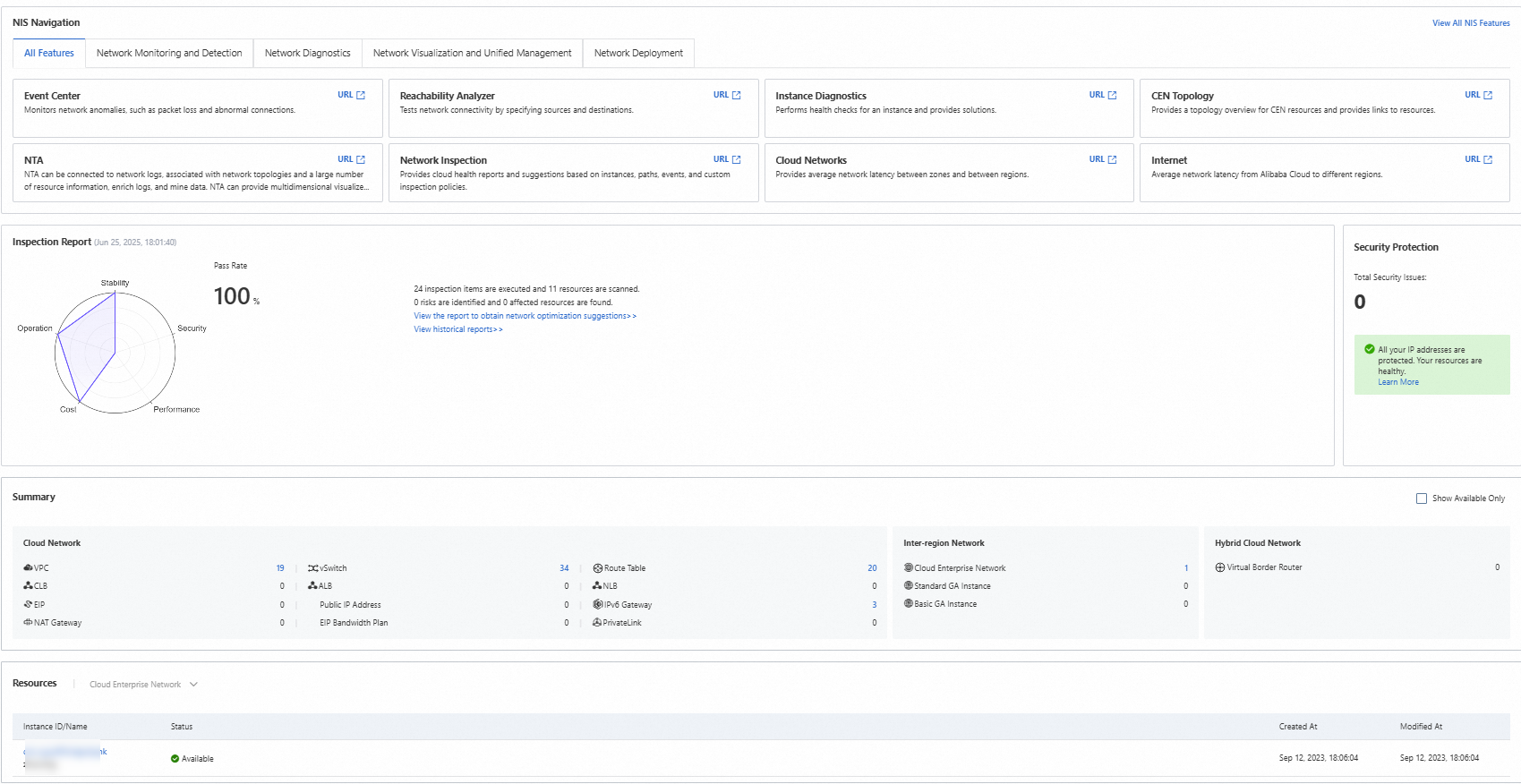Image resolution: width=1521 pixels, height=784 pixels.
Task: Click the Virtual Border Router icon
Action: 1220,567
